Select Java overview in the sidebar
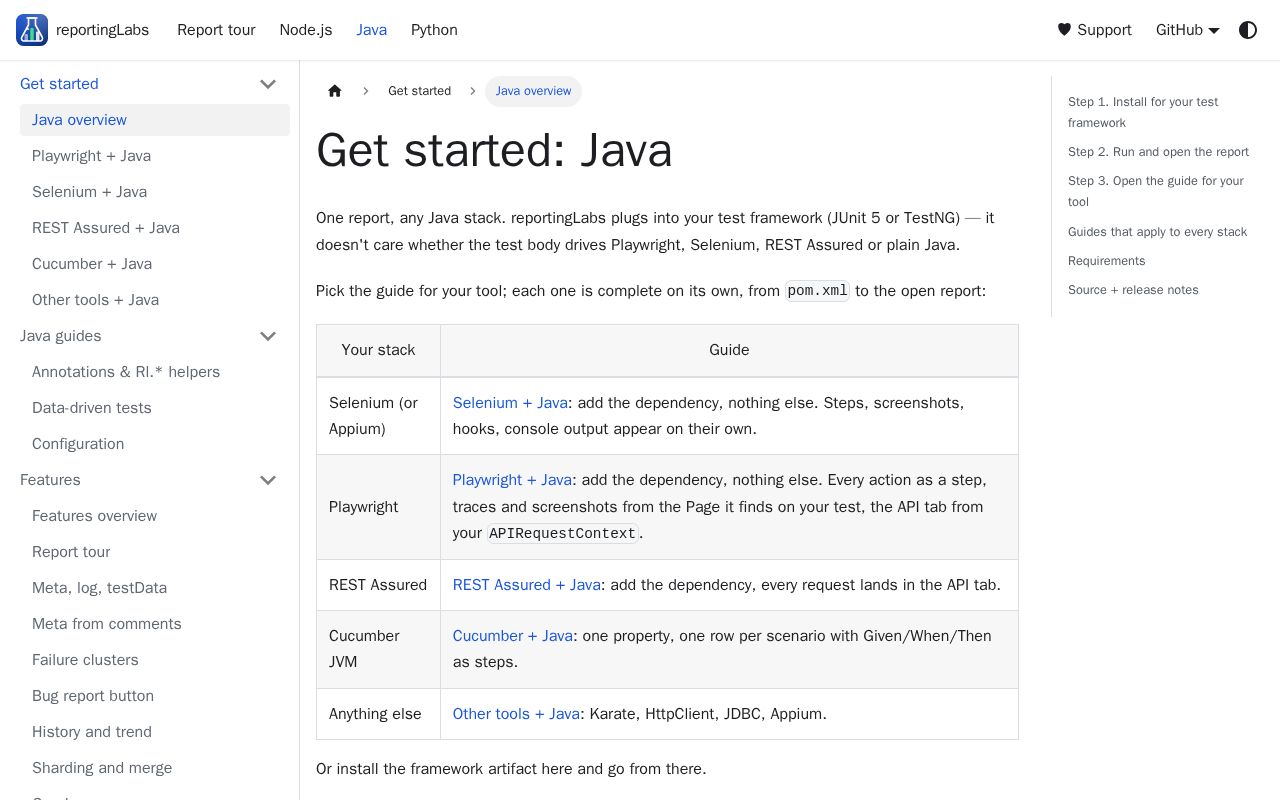The width and height of the screenshot is (1280, 800). (155, 120)
